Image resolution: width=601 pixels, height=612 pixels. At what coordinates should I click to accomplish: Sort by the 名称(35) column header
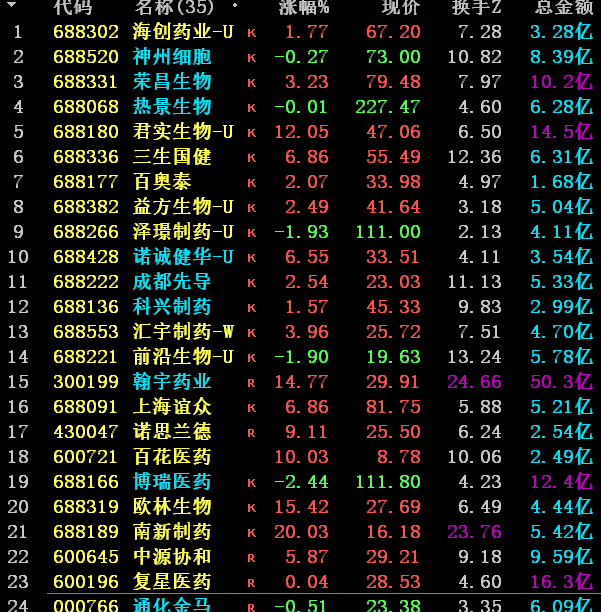(174, 7)
